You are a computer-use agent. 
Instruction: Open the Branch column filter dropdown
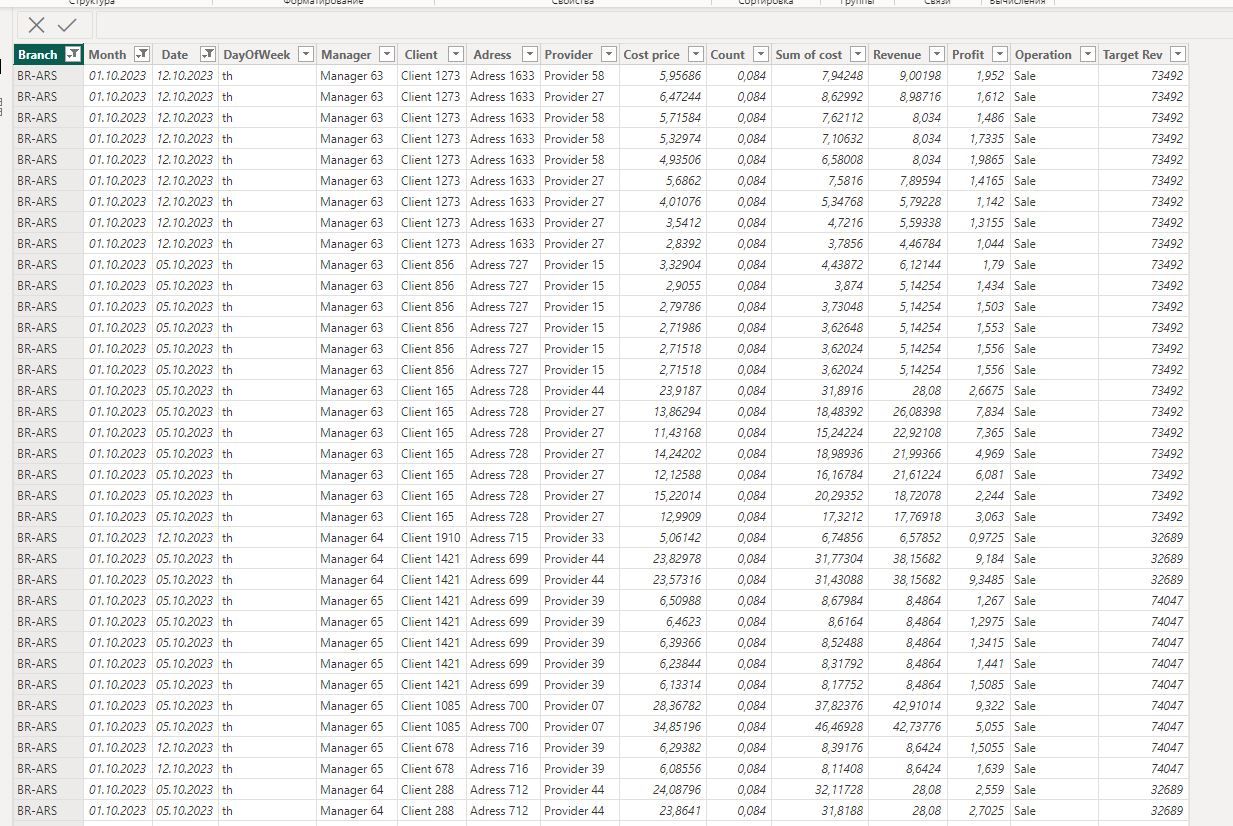(72, 55)
